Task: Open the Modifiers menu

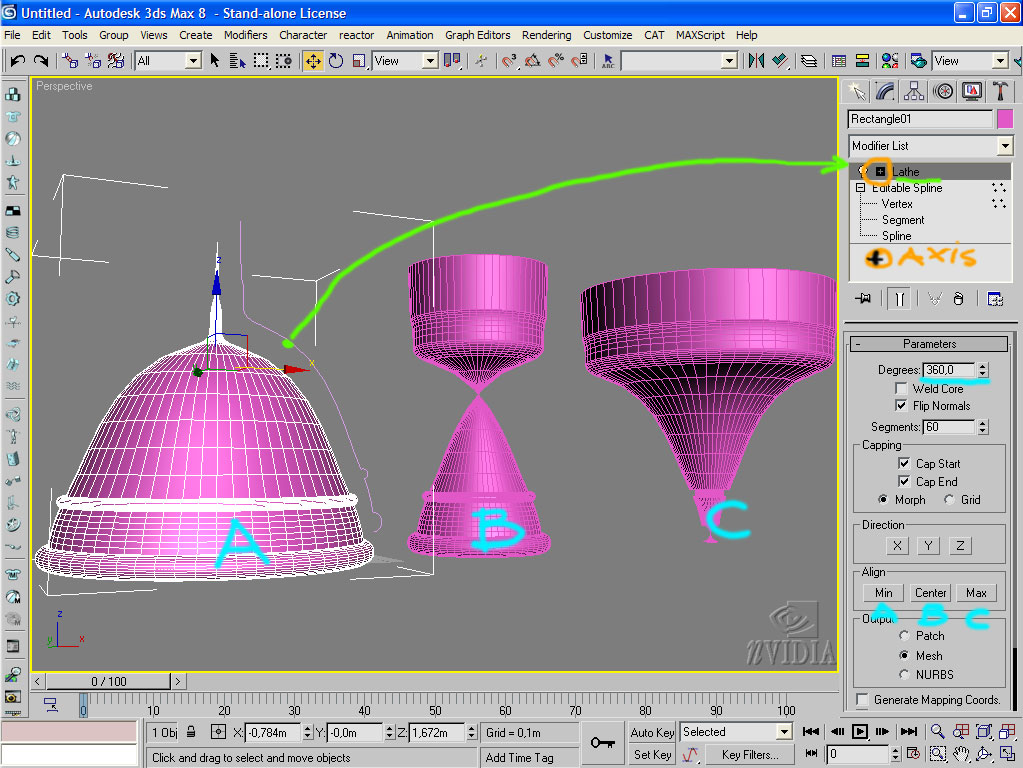Action: [245, 35]
